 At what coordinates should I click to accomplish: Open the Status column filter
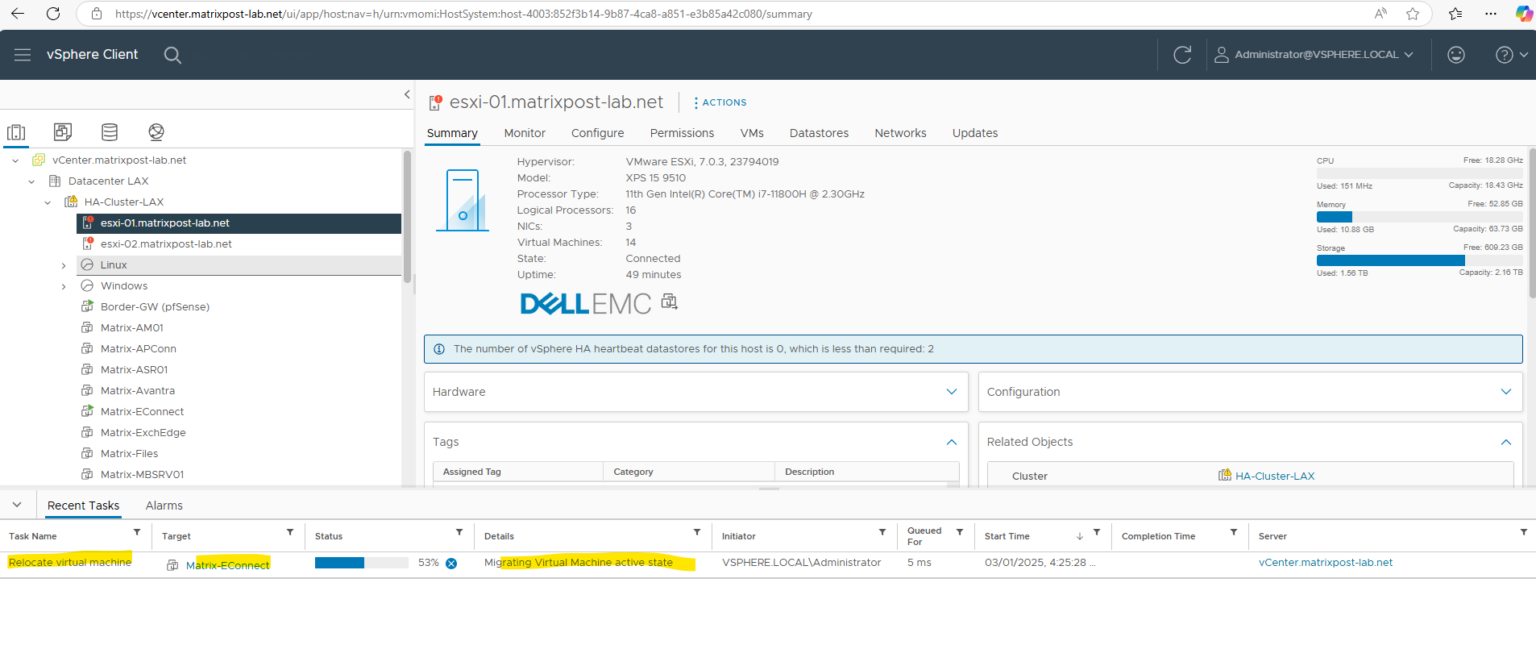coord(459,535)
